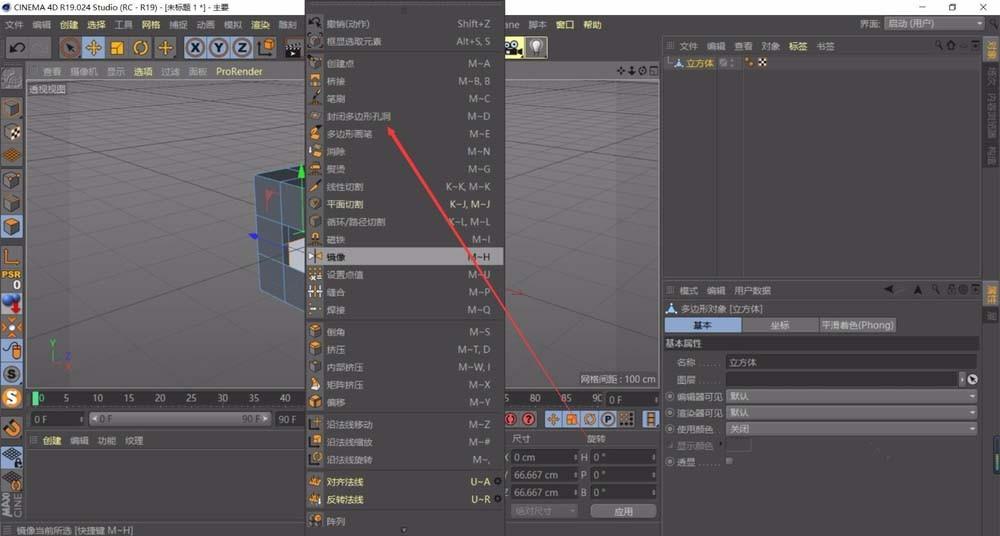
Task: Choose 撤销(动作) in the context menu
Action: coord(405,24)
